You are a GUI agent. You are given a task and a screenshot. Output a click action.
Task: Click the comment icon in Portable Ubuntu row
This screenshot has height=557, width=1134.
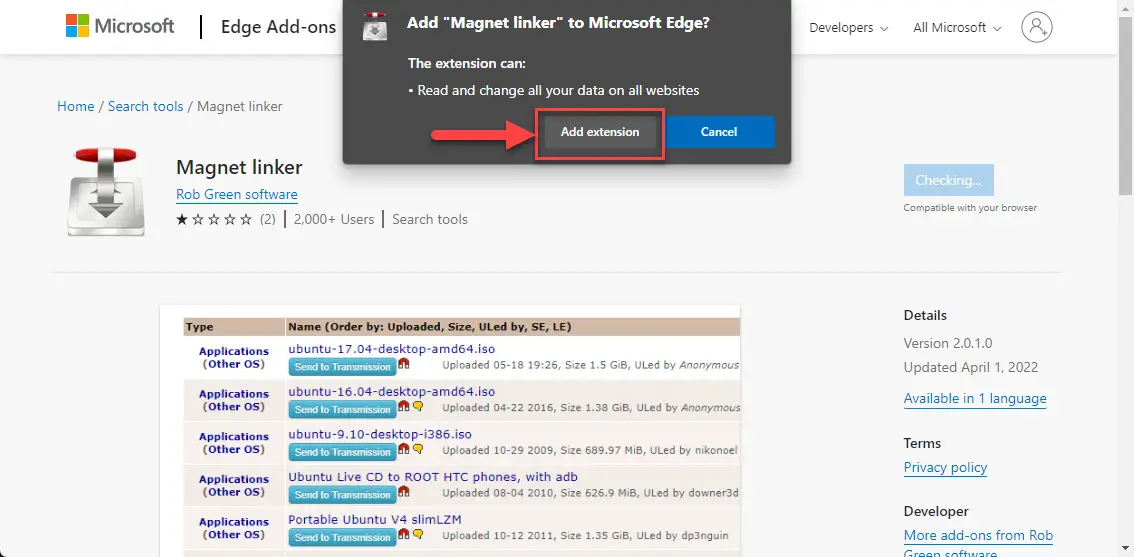tap(417, 535)
